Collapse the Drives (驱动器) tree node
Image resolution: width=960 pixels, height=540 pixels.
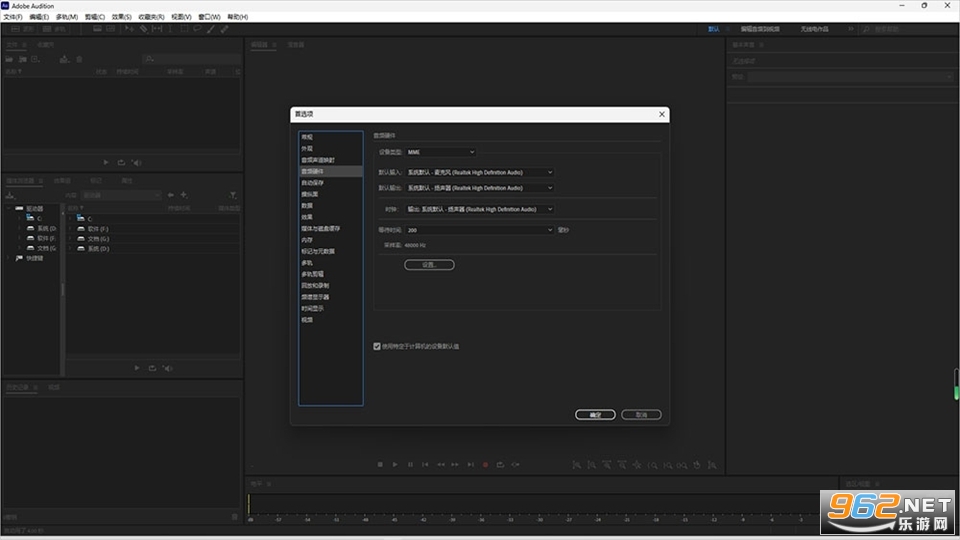(x=9, y=208)
